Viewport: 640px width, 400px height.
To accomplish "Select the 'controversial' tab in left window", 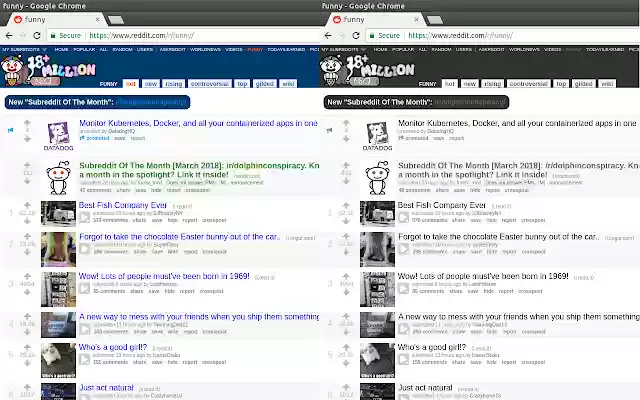I will (x=209, y=84).
